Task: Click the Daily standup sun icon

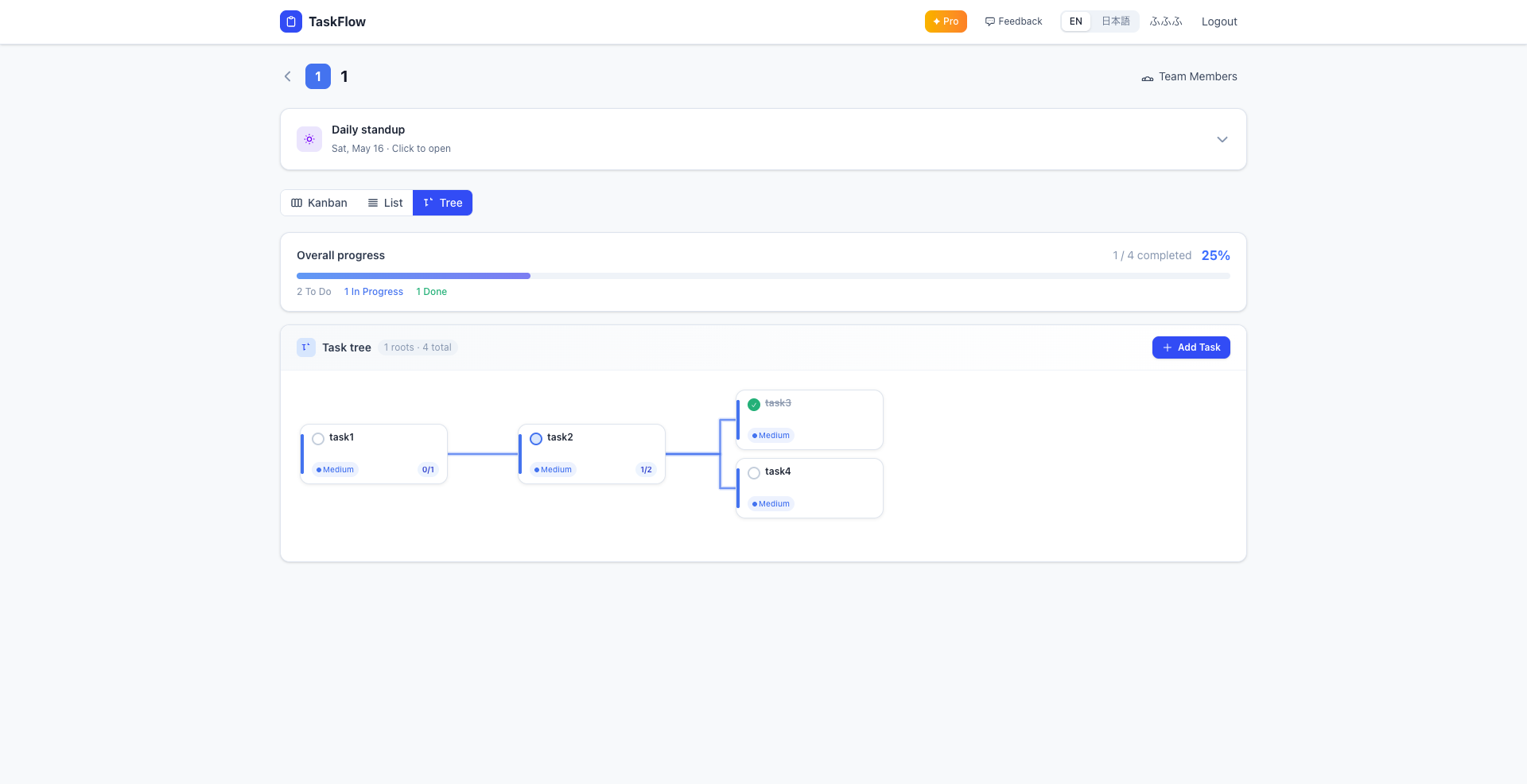Action: 309,139
